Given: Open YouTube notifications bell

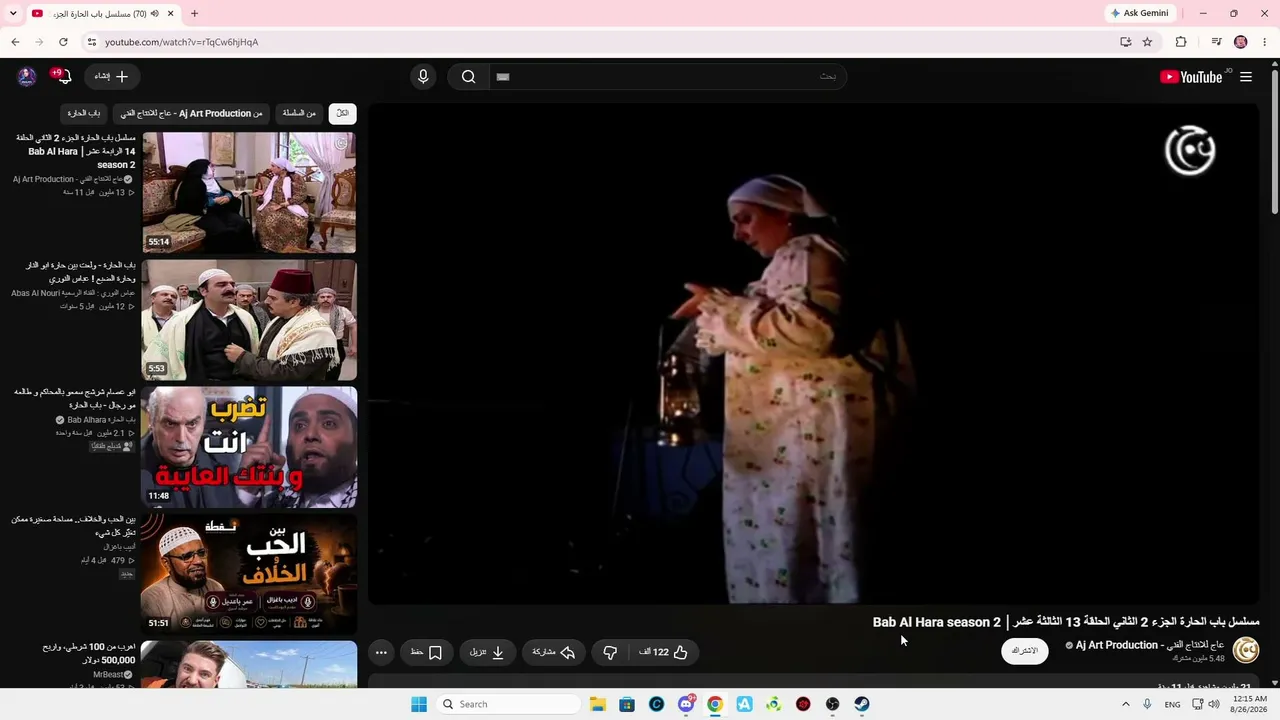Looking at the screenshot, I should 63,77.
